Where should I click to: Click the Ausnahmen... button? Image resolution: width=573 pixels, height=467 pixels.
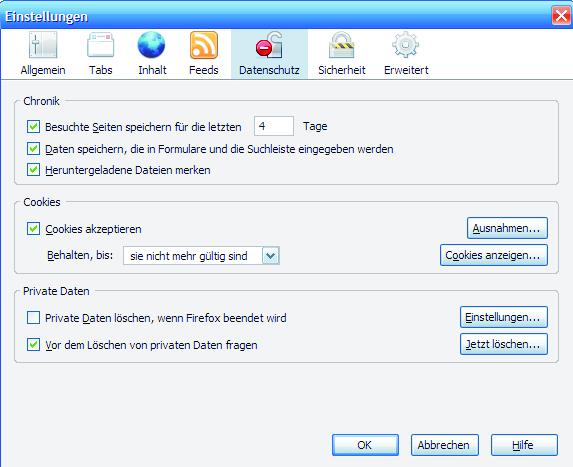(507, 228)
